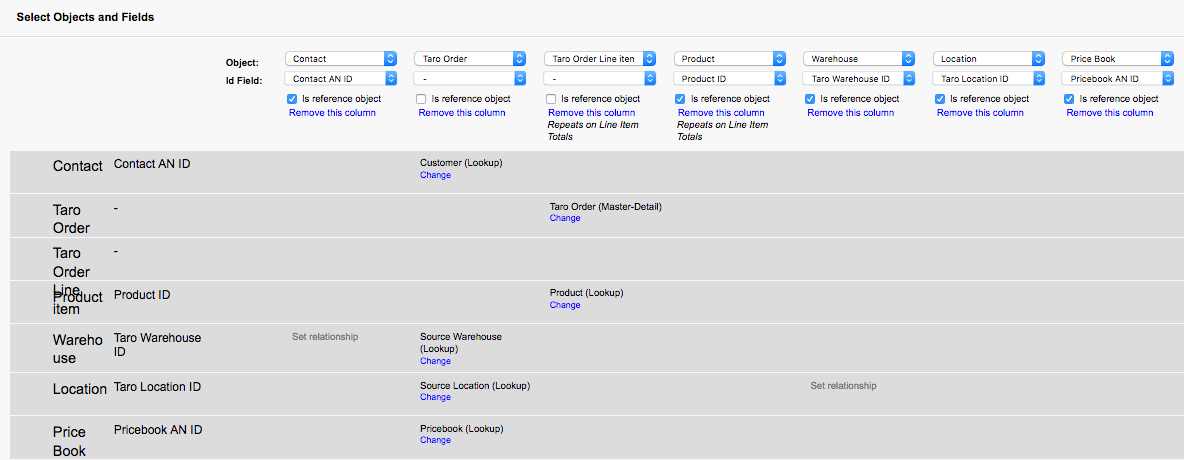Click Change under Product (Lookup)
The image size is (1184, 460).
[565, 305]
